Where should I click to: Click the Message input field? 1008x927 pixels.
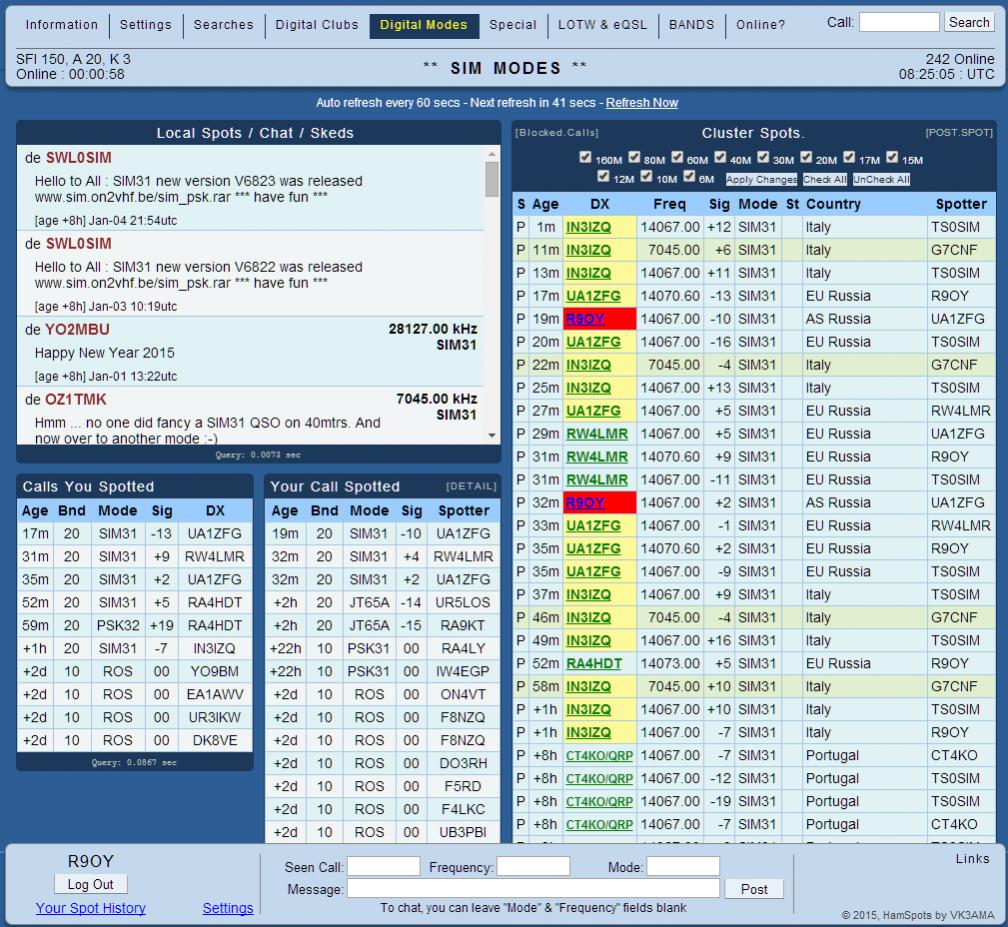tap(533, 889)
